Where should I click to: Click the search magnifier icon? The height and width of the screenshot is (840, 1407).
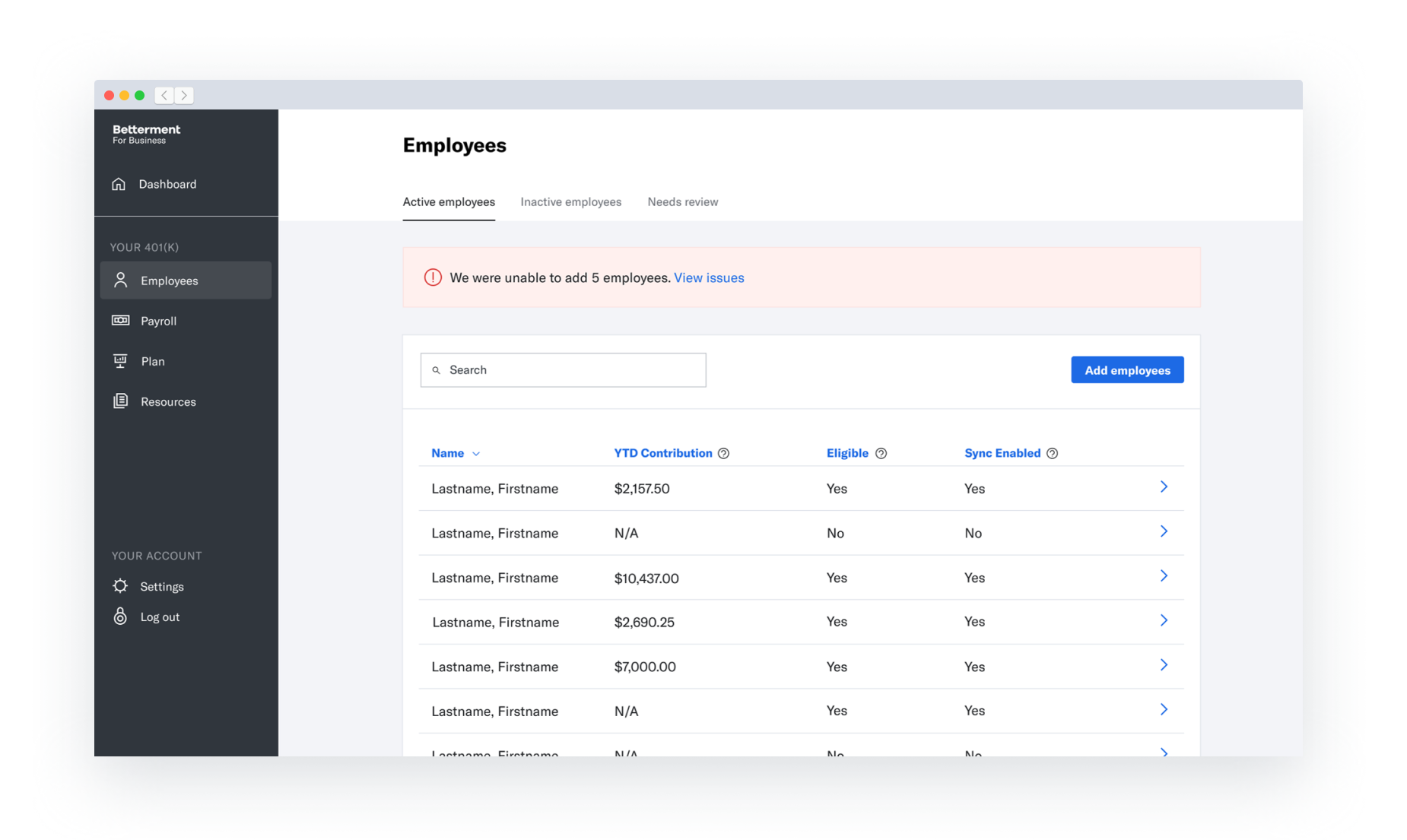[436, 369]
